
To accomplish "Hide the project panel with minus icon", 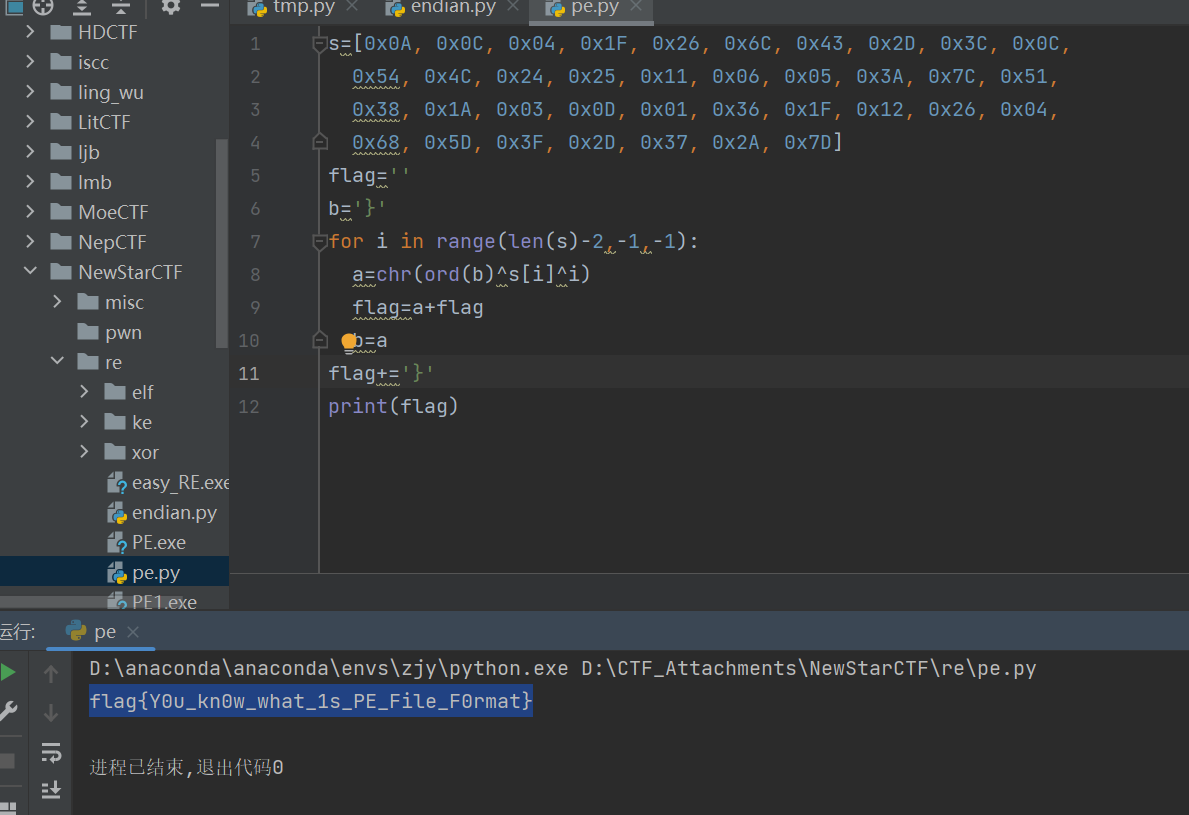I will (209, 7).
